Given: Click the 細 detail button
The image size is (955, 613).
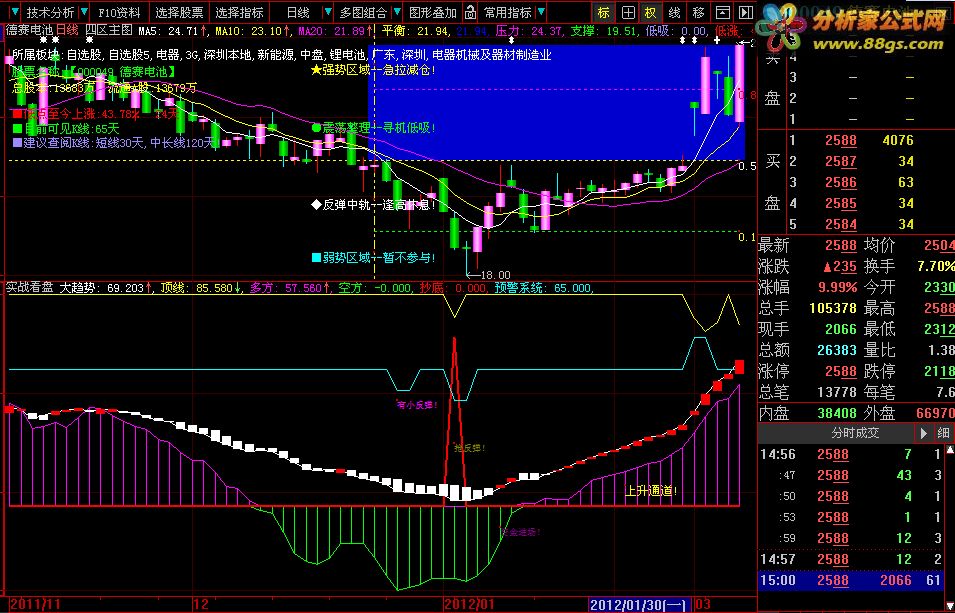Looking at the screenshot, I should coord(943,433).
